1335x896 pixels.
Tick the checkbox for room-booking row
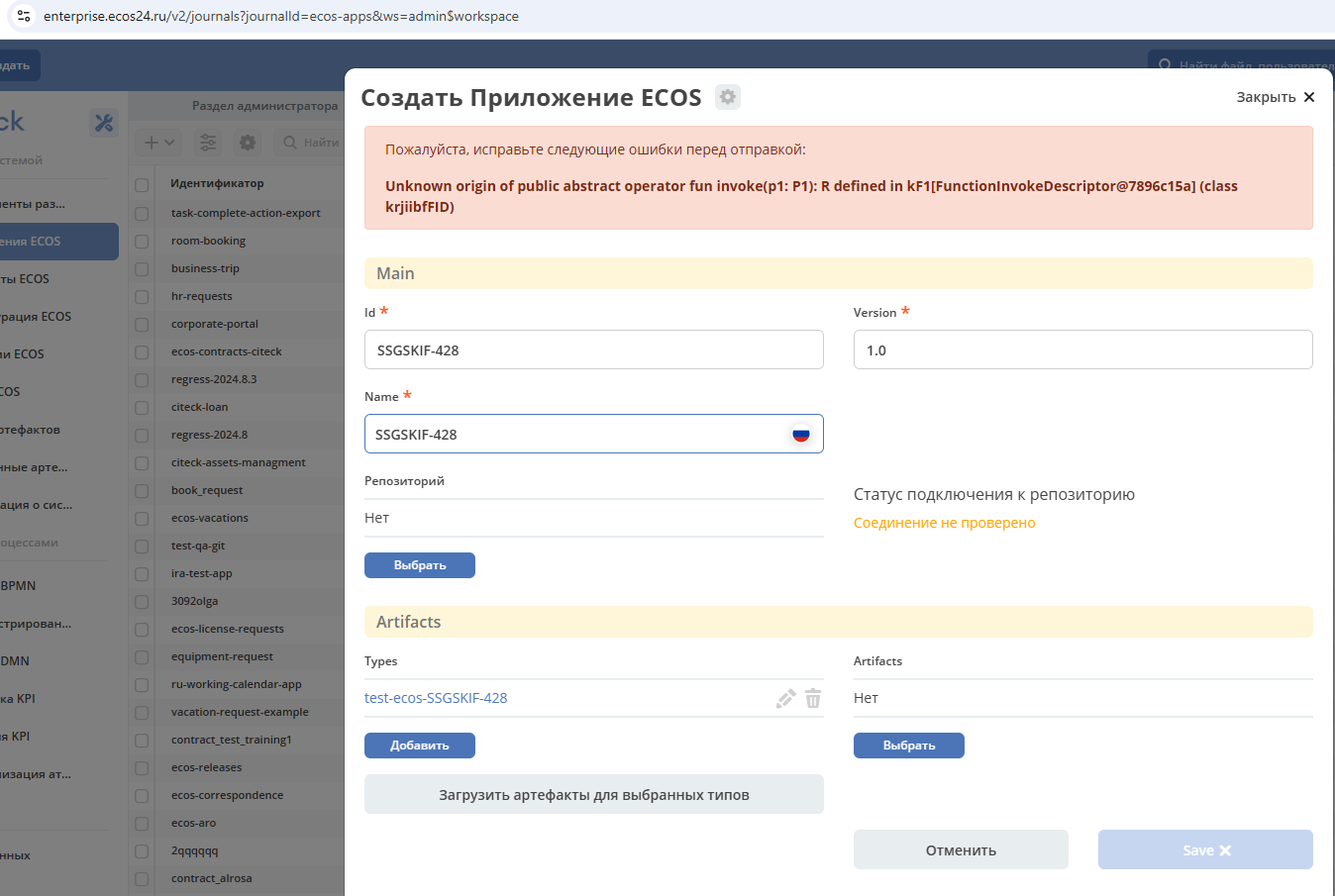(x=142, y=242)
